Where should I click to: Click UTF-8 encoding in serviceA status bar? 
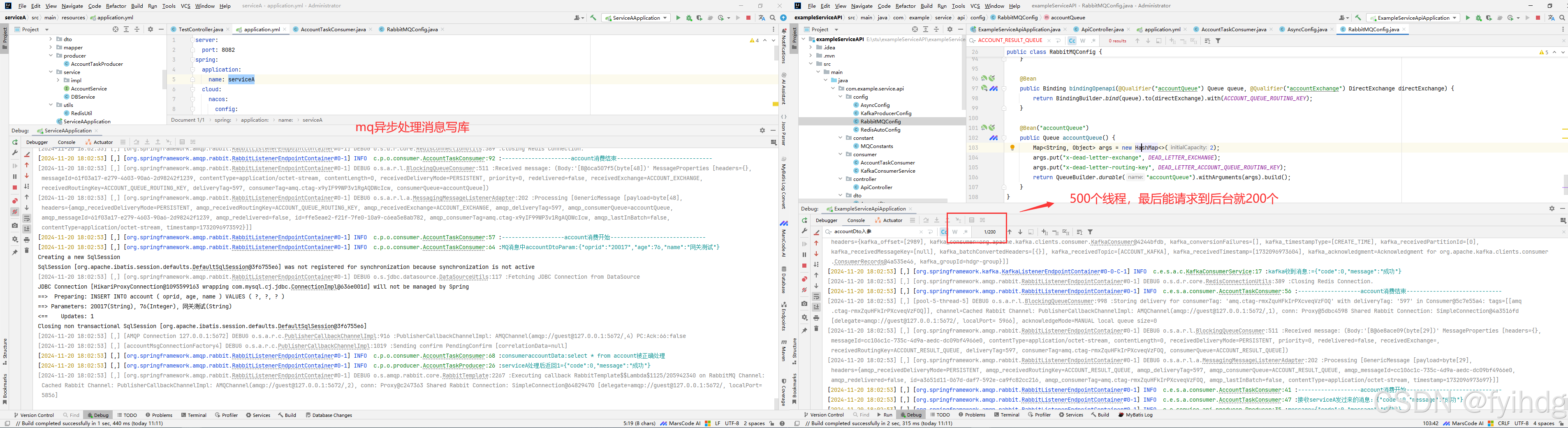coord(732,423)
